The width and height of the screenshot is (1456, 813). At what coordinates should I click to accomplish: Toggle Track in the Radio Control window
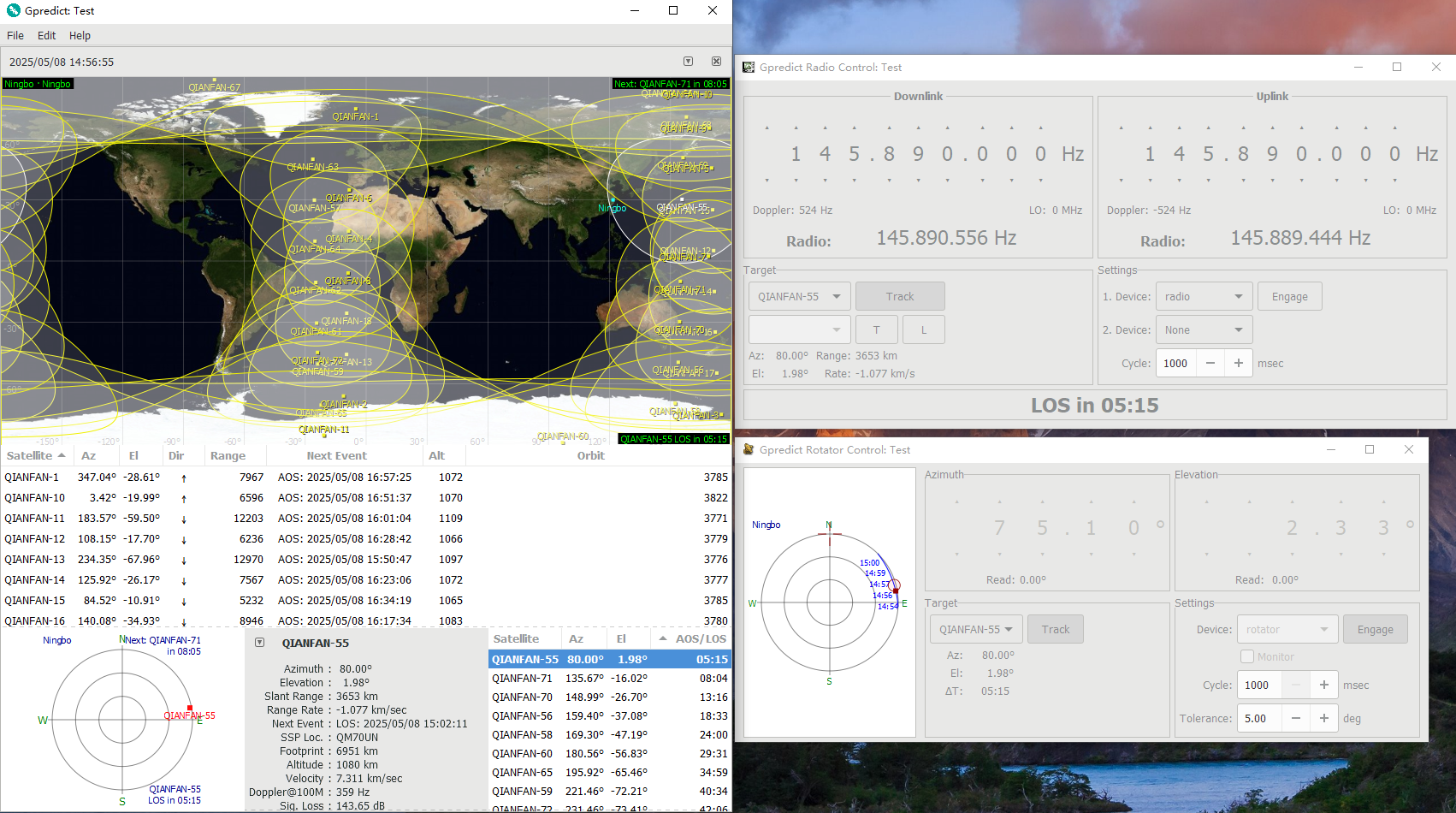coord(900,296)
